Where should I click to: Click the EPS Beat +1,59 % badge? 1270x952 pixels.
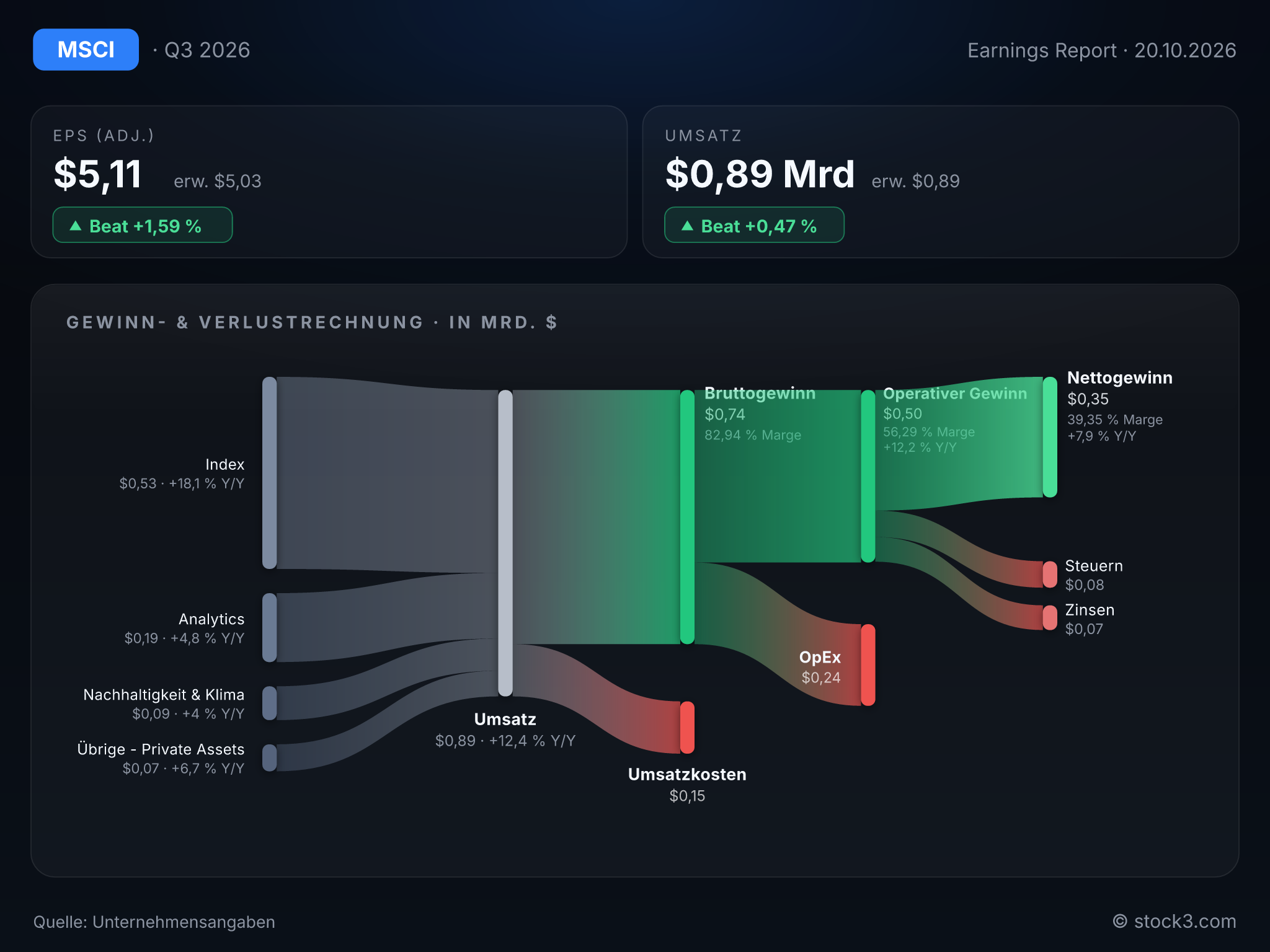point(143,225)
